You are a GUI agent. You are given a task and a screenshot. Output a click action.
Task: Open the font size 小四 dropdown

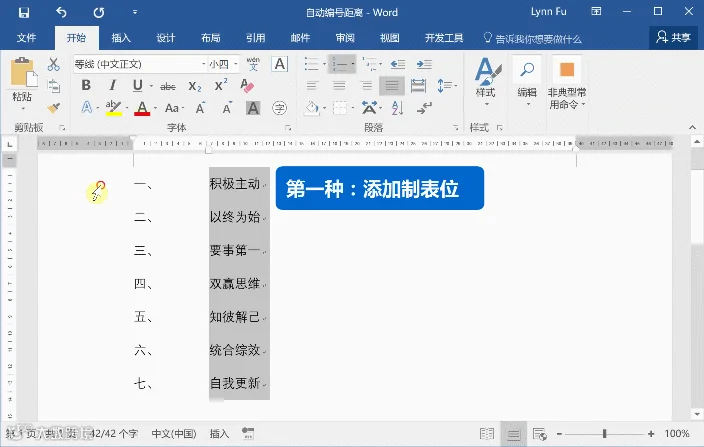point(236,64)
